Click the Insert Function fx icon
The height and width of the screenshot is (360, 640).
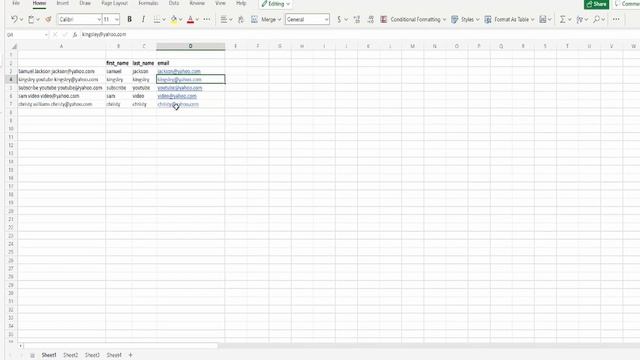click(75, 35)
